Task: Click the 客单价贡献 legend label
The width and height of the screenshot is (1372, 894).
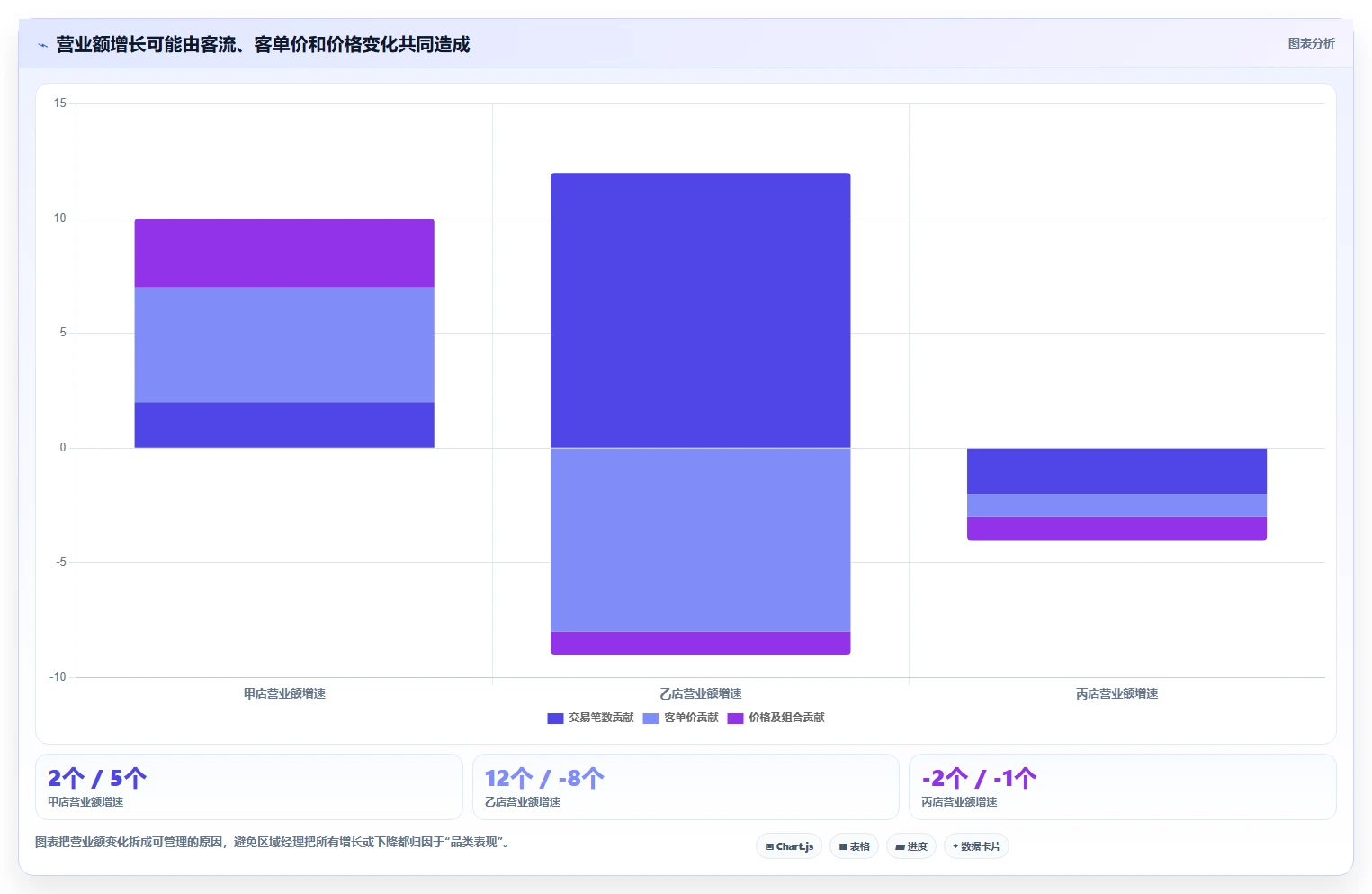Action: pyautogui.click(x=691, y=718)
